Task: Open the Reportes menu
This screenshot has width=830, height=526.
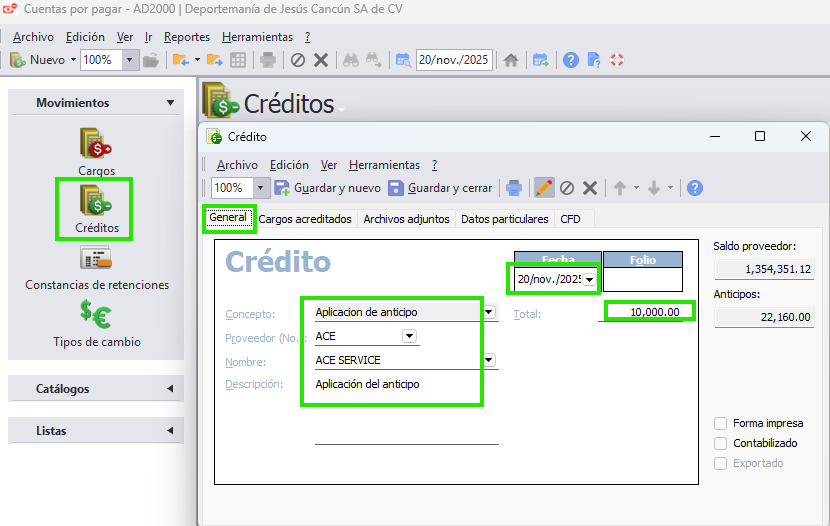Action: point(187,37)
